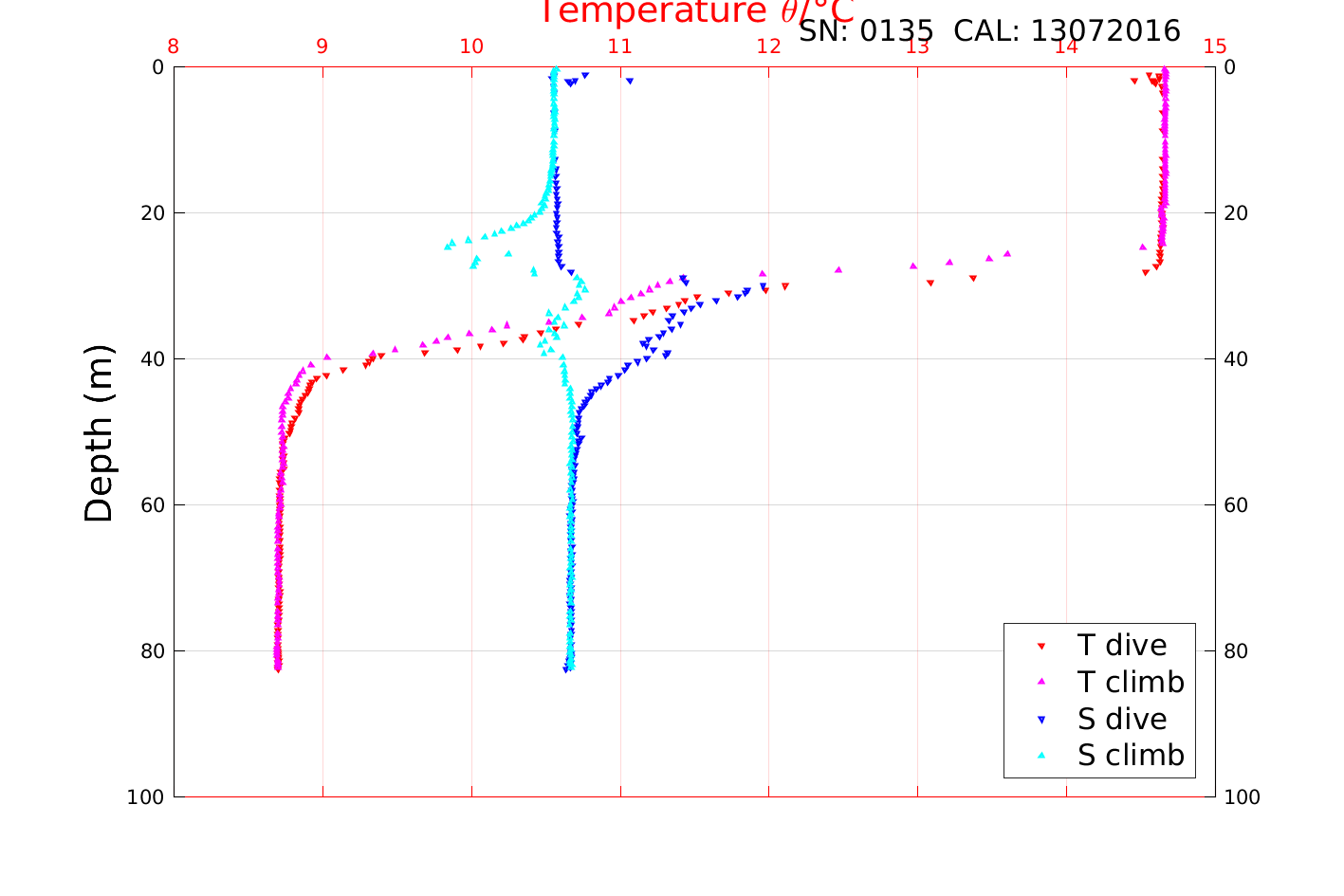
Task: Click the temperature tick label 8
Action: (174, 47)
